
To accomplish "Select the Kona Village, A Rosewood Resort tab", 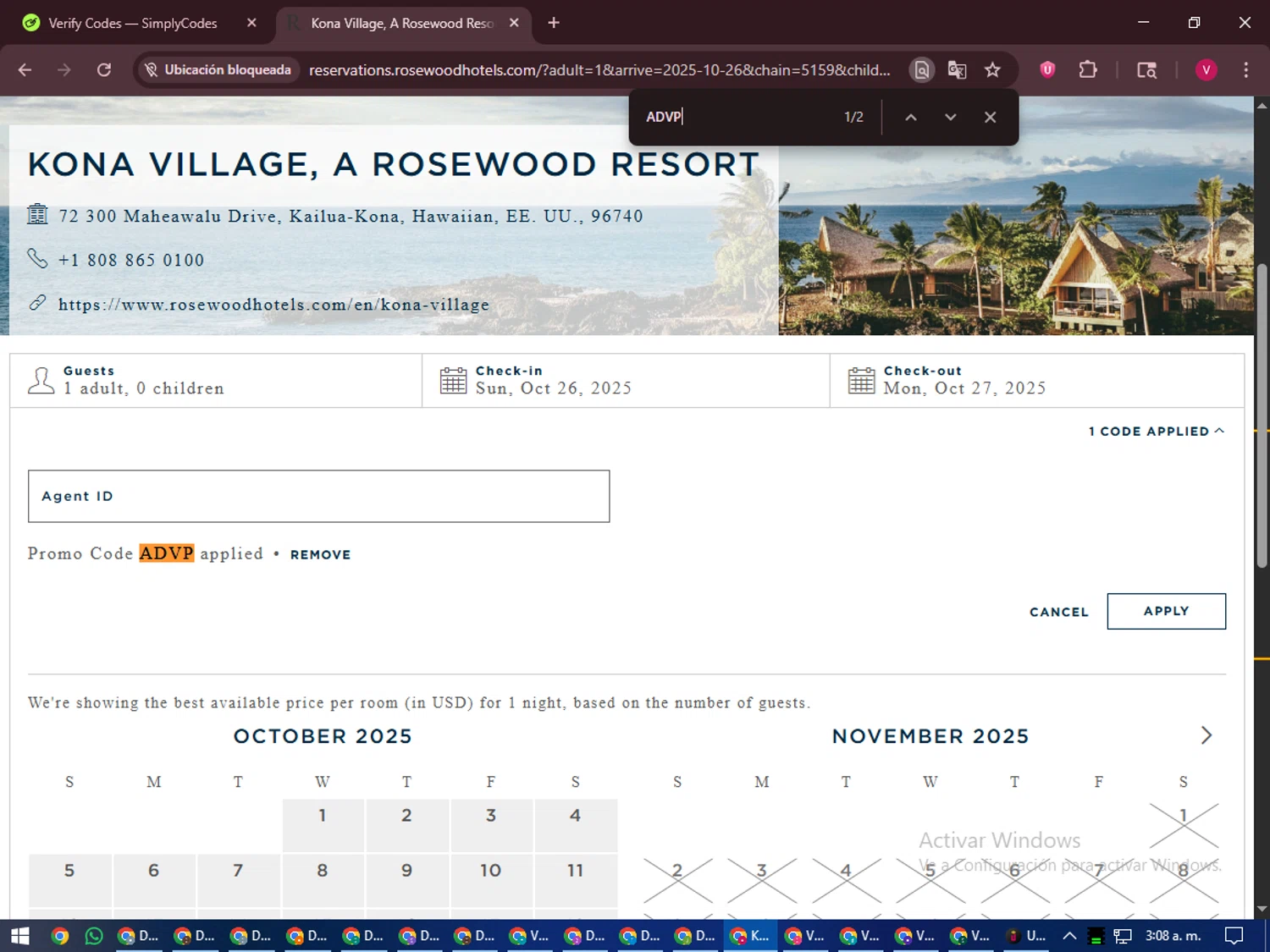I will 402,23.
